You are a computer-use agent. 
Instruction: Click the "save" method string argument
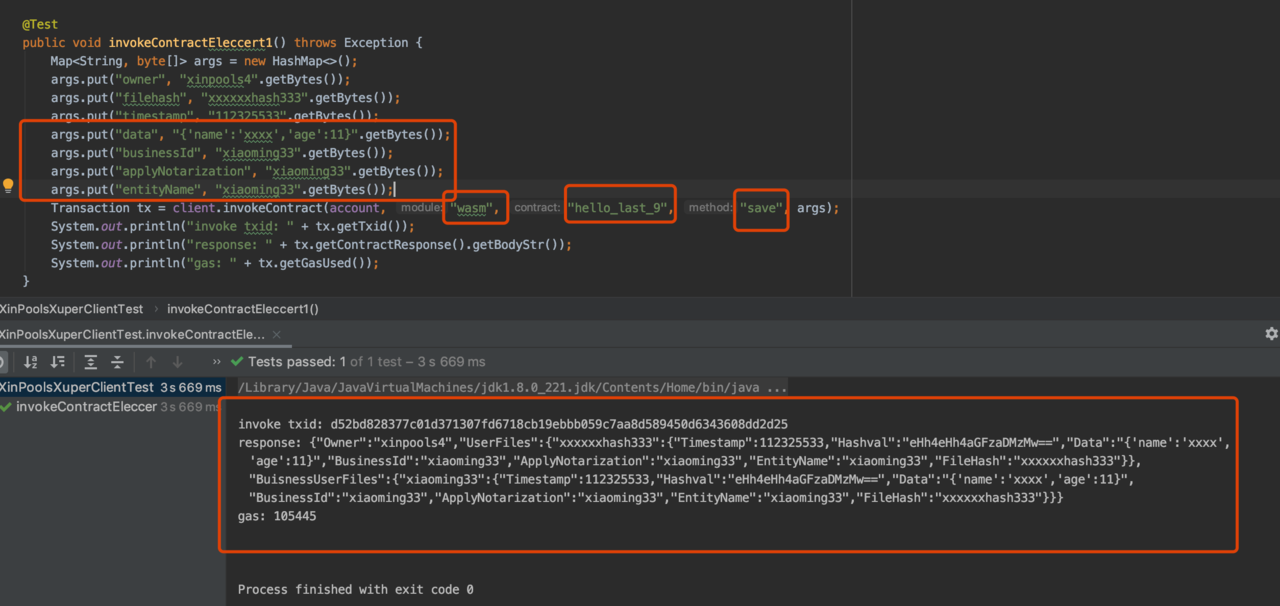761,208
